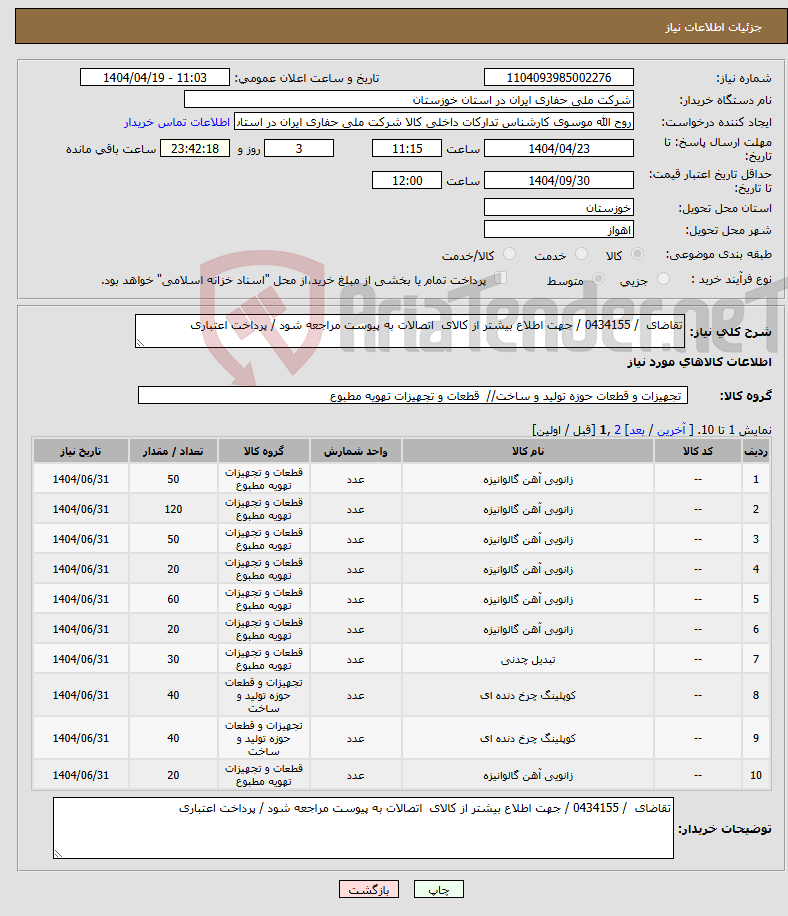The image size is (788, 916).
Task: Click the price validity date 1404/09/30 field
Action: 558,181
